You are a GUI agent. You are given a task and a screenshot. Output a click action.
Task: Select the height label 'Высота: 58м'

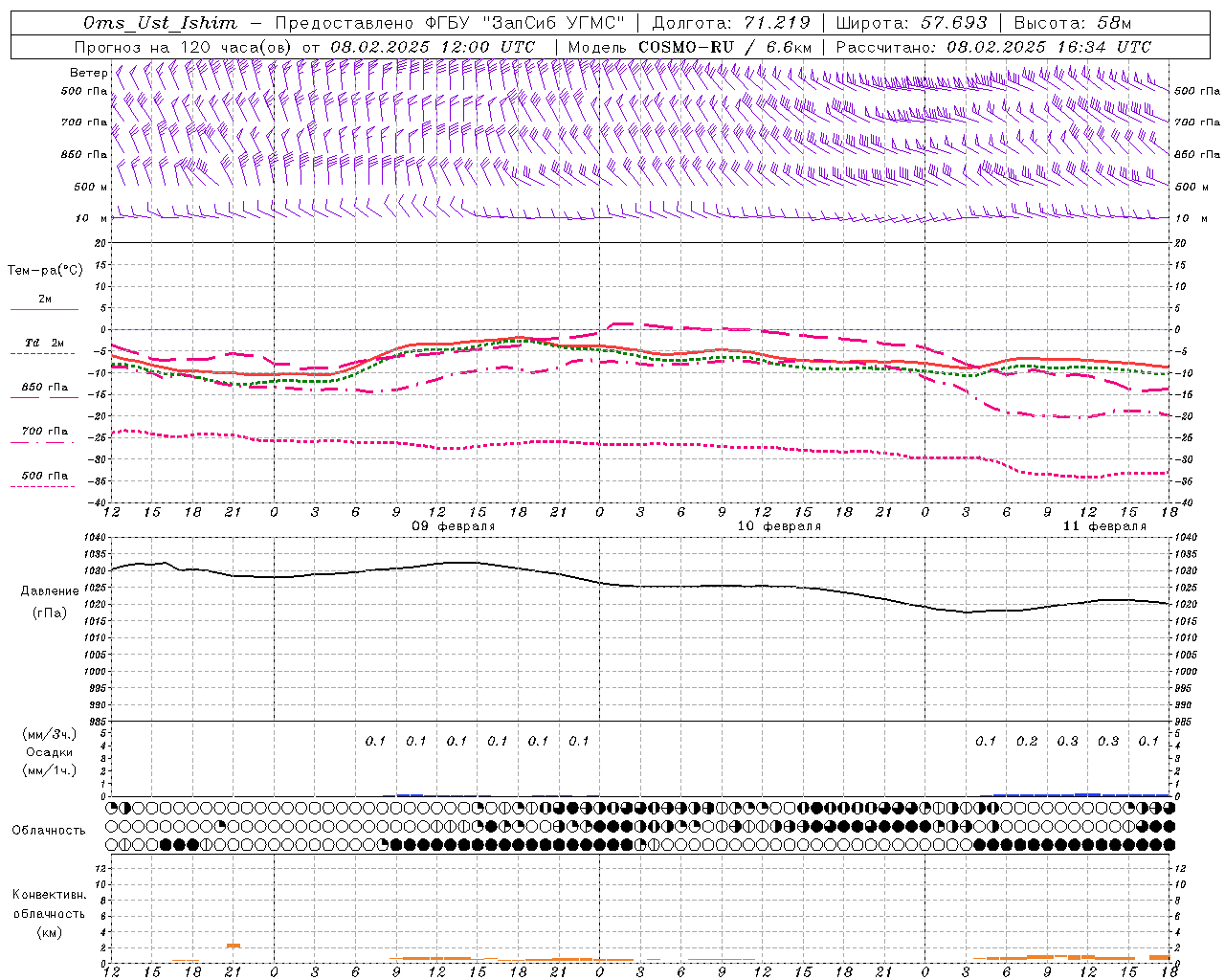point(1072,23)
